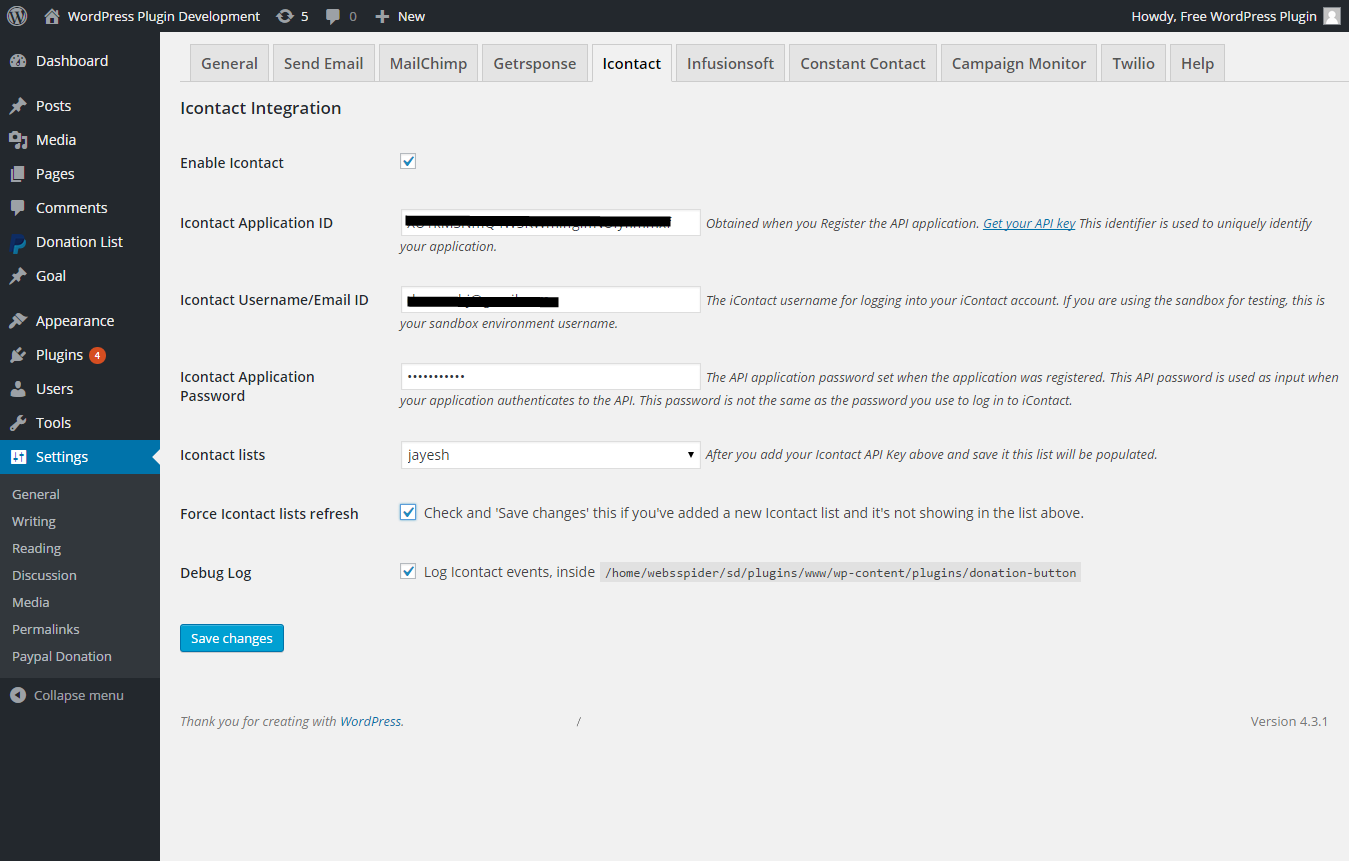This screenshot has height=861, width=1349.
Task: Click the Media icon next to Posts section
Action: click(x=18, y=140)
